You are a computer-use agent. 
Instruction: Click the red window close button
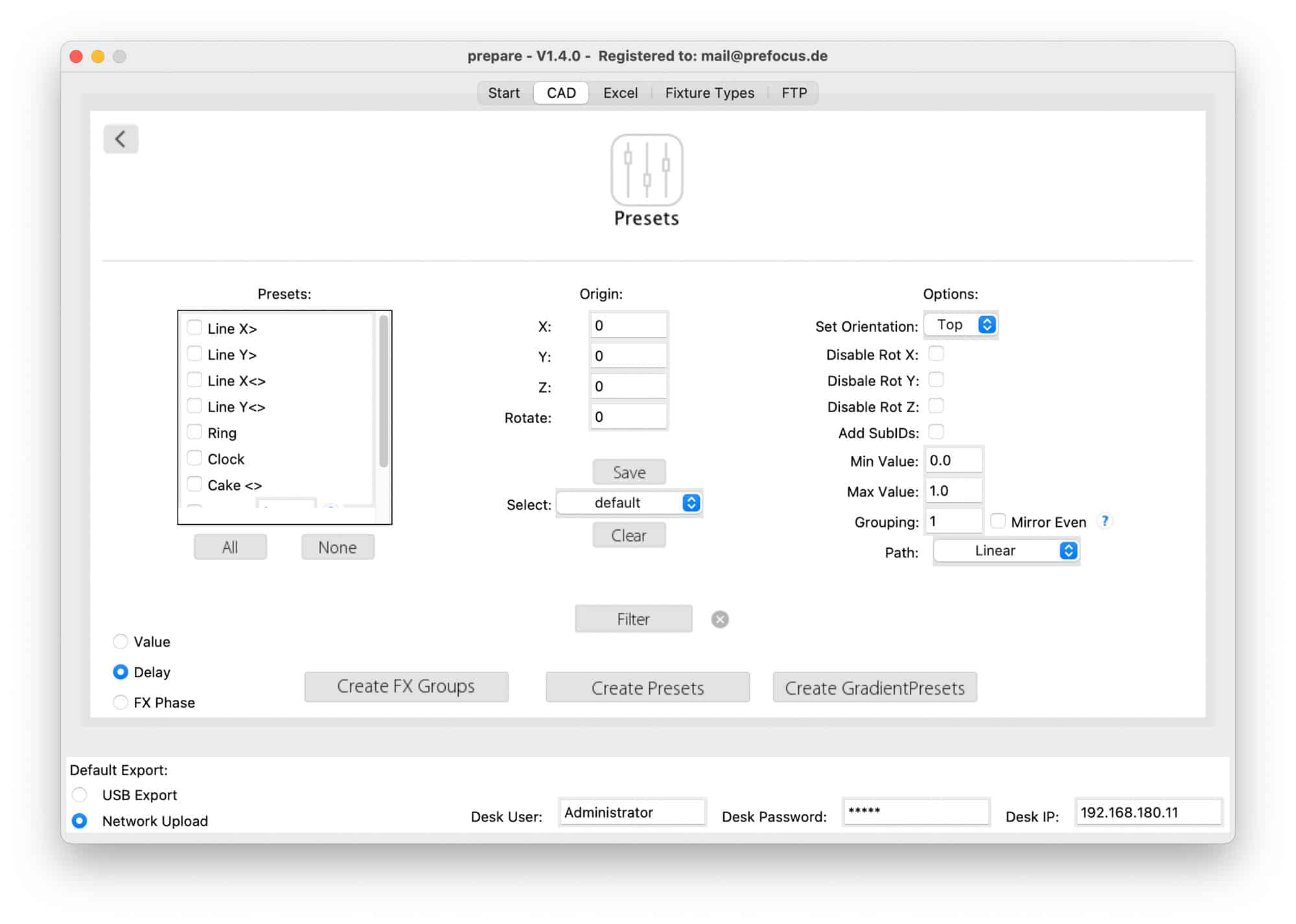[76, 56]
